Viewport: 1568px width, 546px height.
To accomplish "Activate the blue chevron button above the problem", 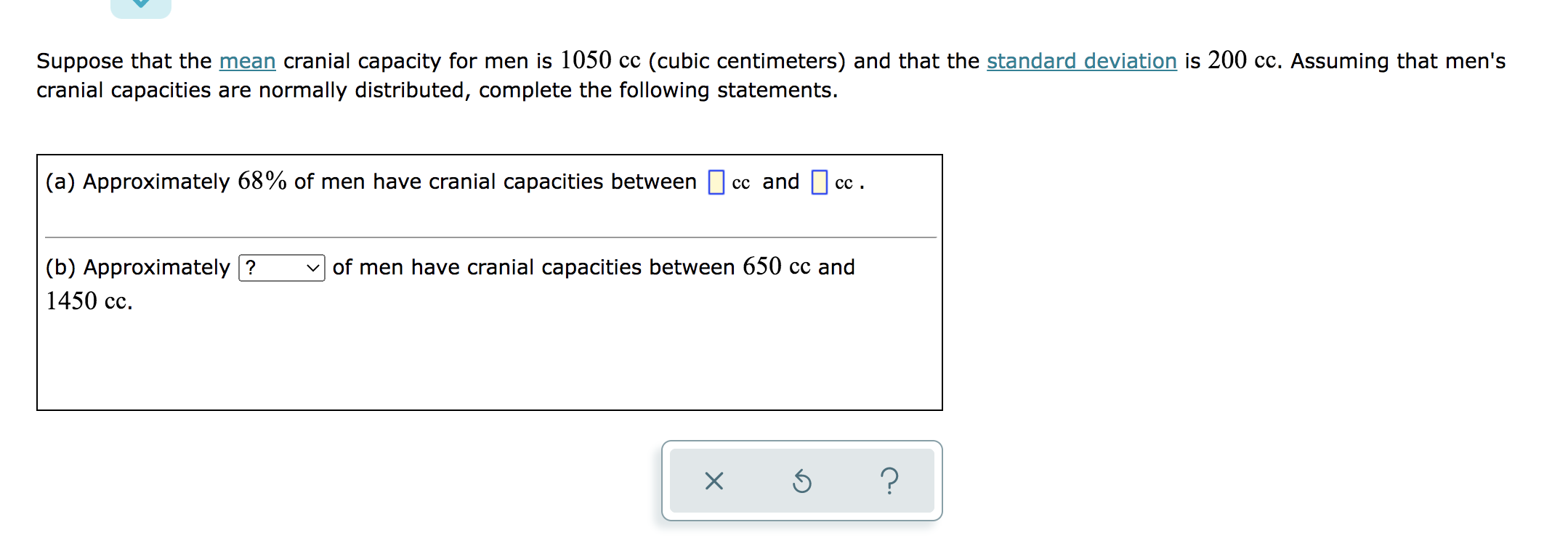I will pyautogui.click(x=140, y=6).
